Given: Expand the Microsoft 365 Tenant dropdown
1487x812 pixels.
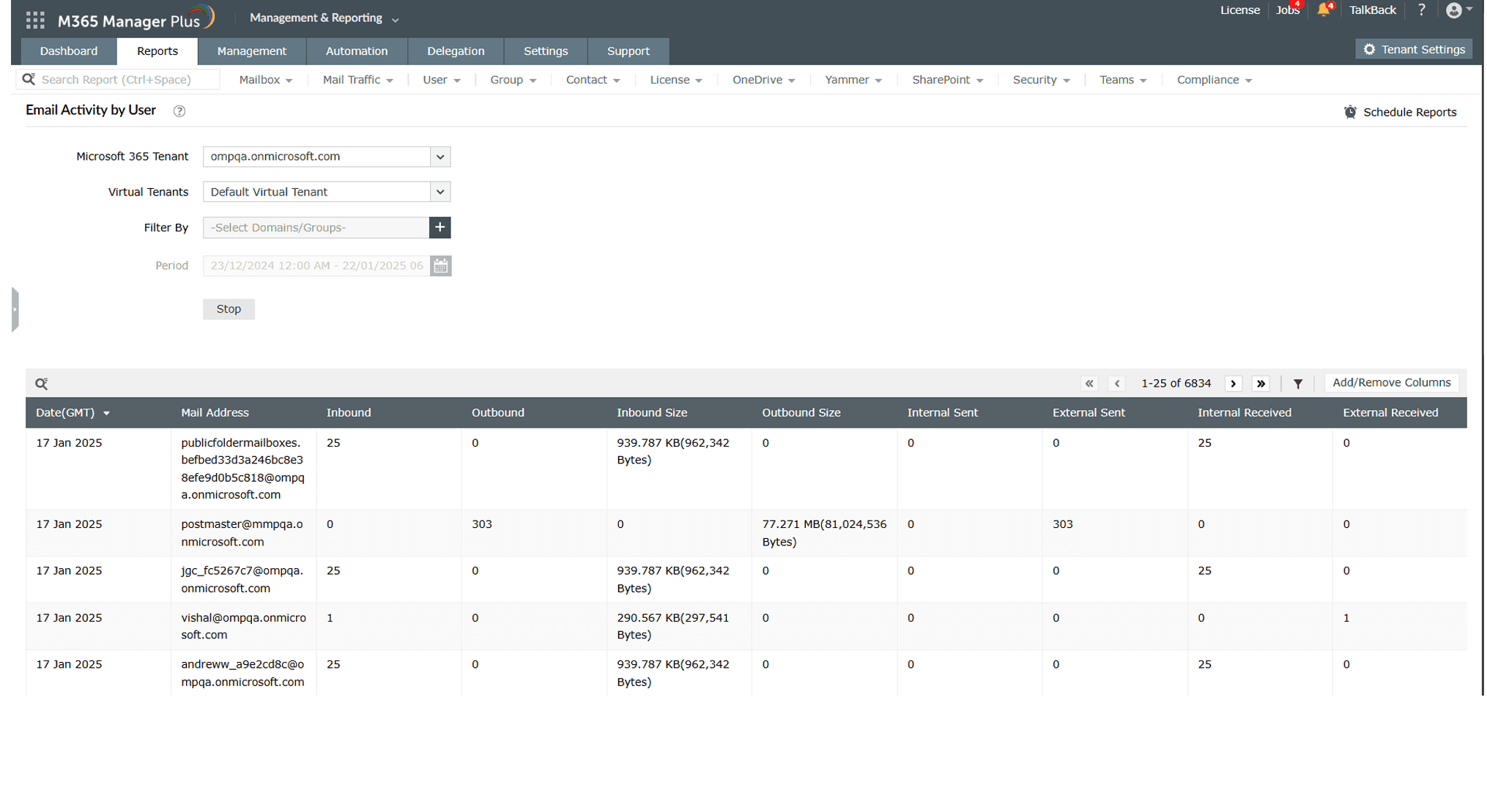Looking at the screenshot, I should (x=440, y=157).
